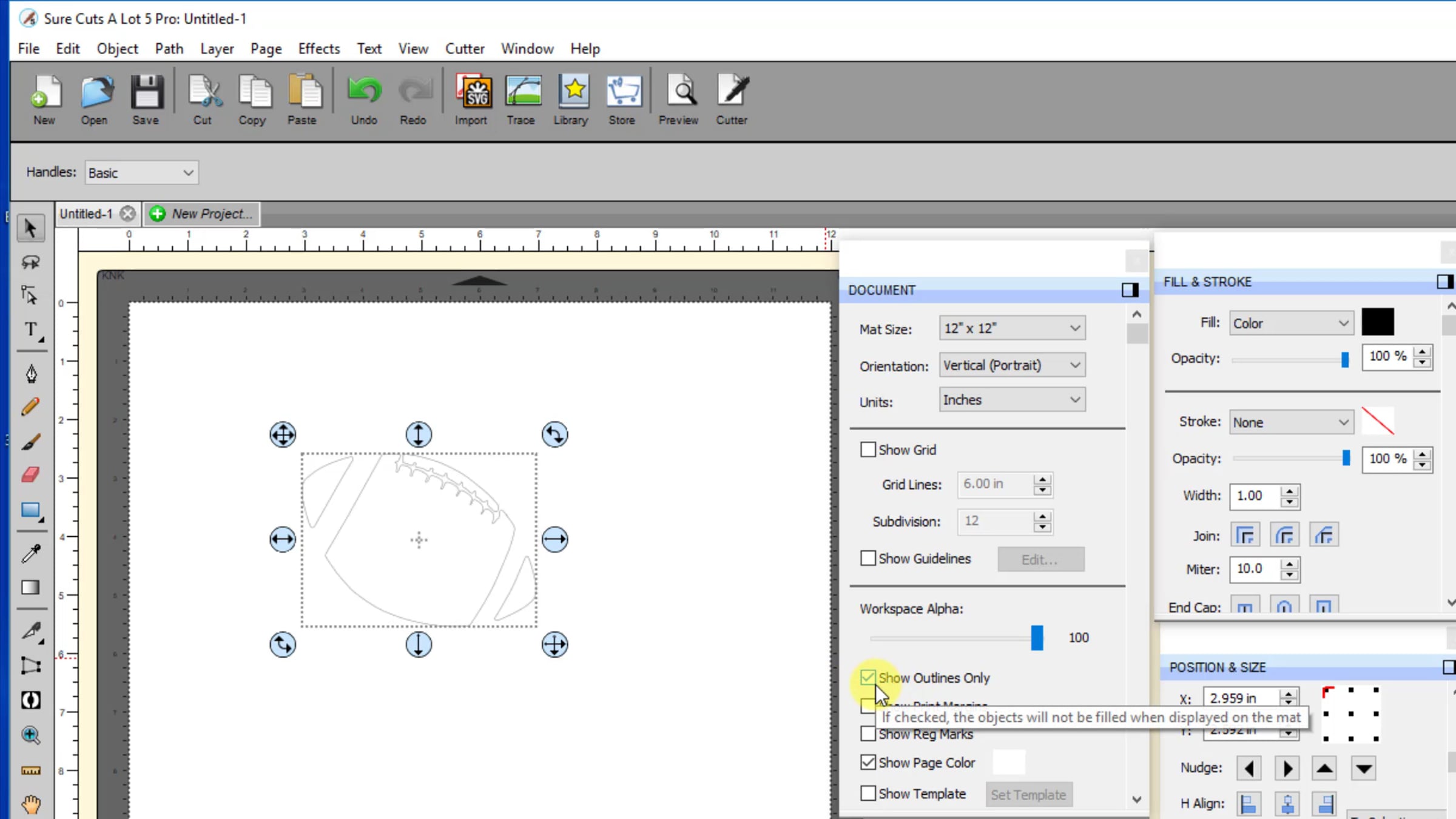Select the Pen drawing tool

30,374
